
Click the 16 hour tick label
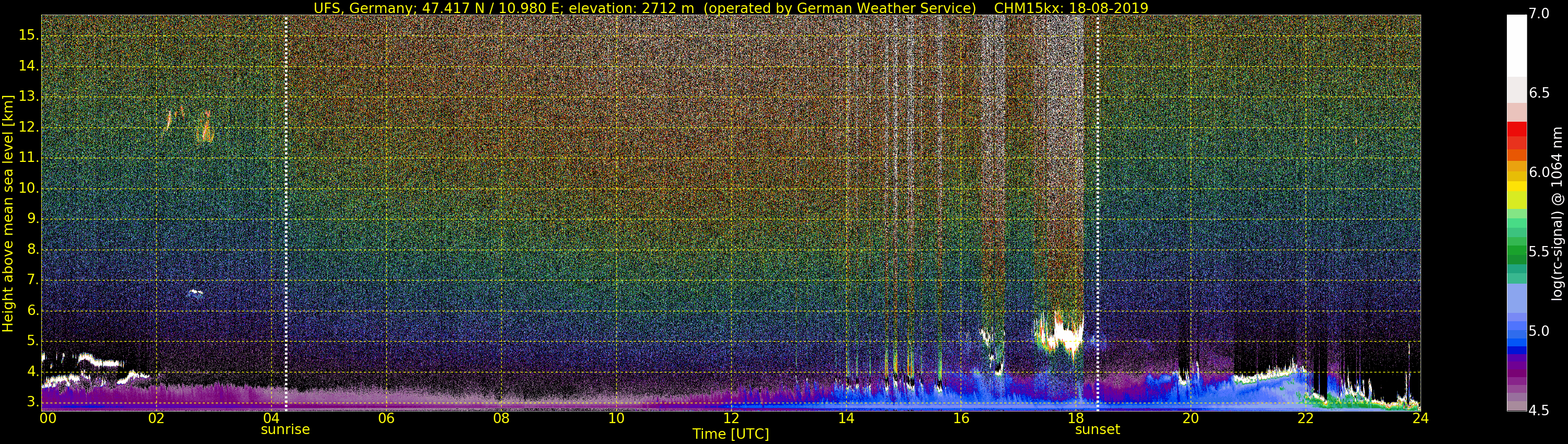click(x=961, y=418)
